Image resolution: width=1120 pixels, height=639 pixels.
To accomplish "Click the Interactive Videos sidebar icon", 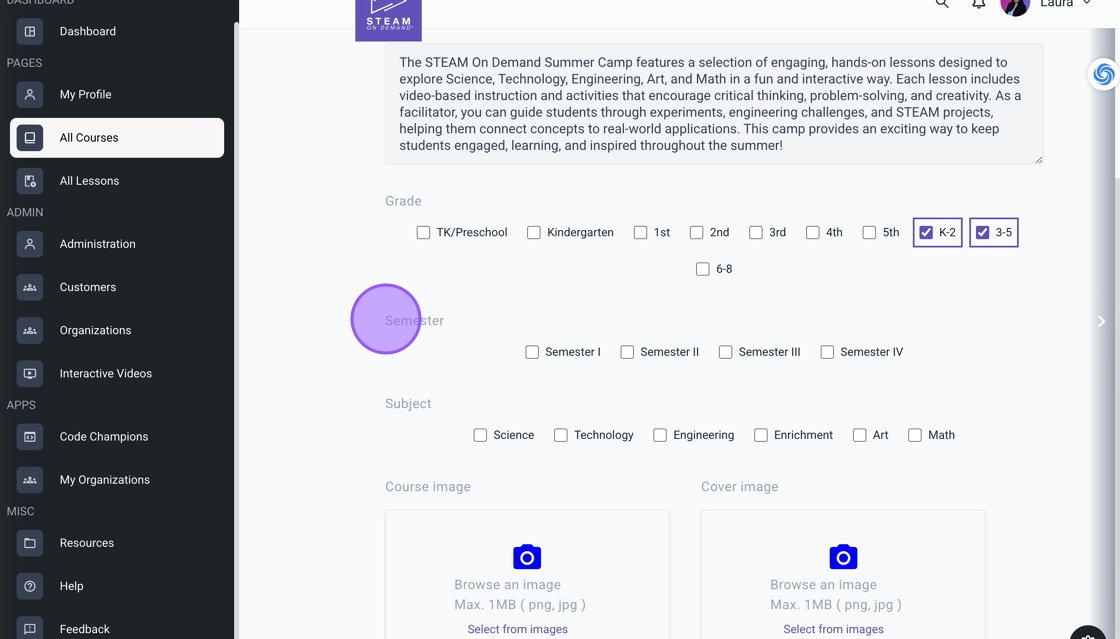I will tap(30, 374).
